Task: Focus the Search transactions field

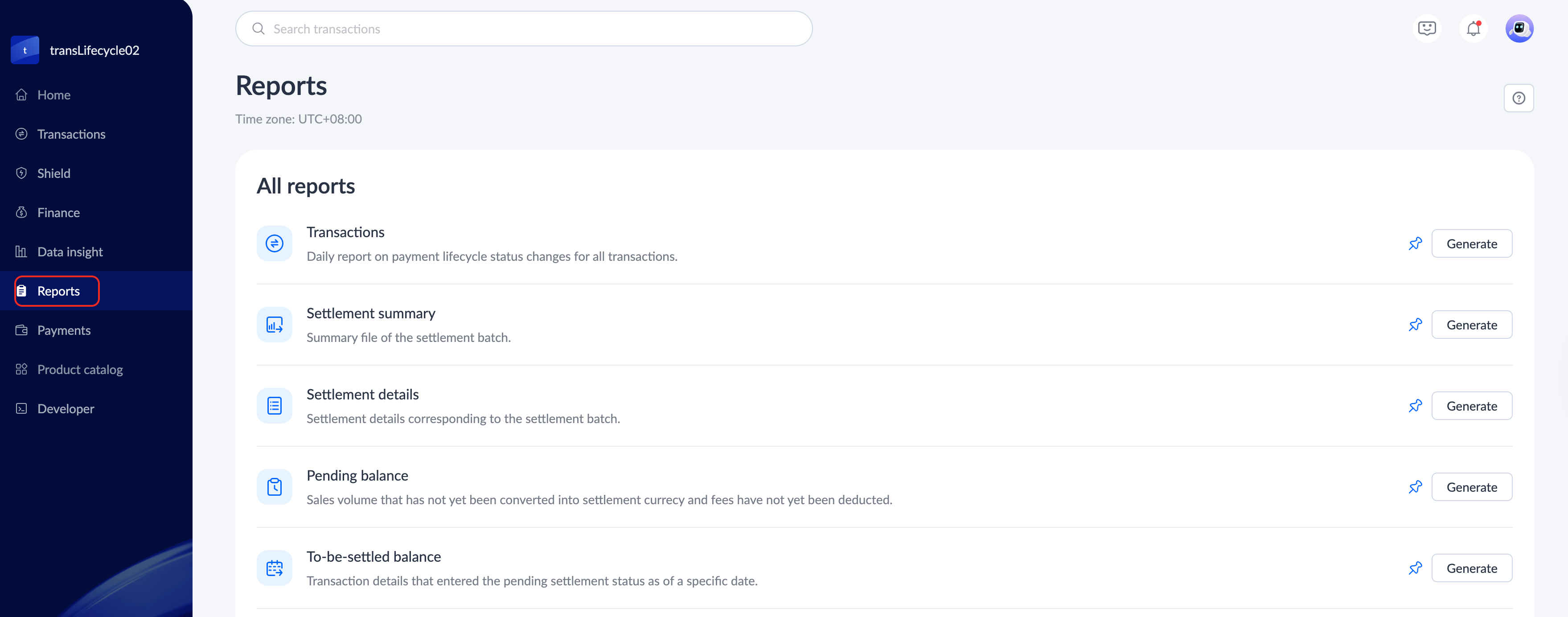Action: [x=523, y=29]
